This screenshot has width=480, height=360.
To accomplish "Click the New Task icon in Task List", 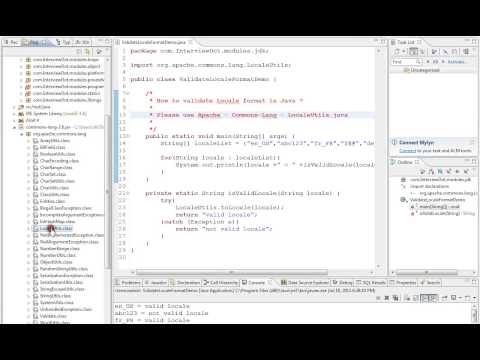I will 397,52.
